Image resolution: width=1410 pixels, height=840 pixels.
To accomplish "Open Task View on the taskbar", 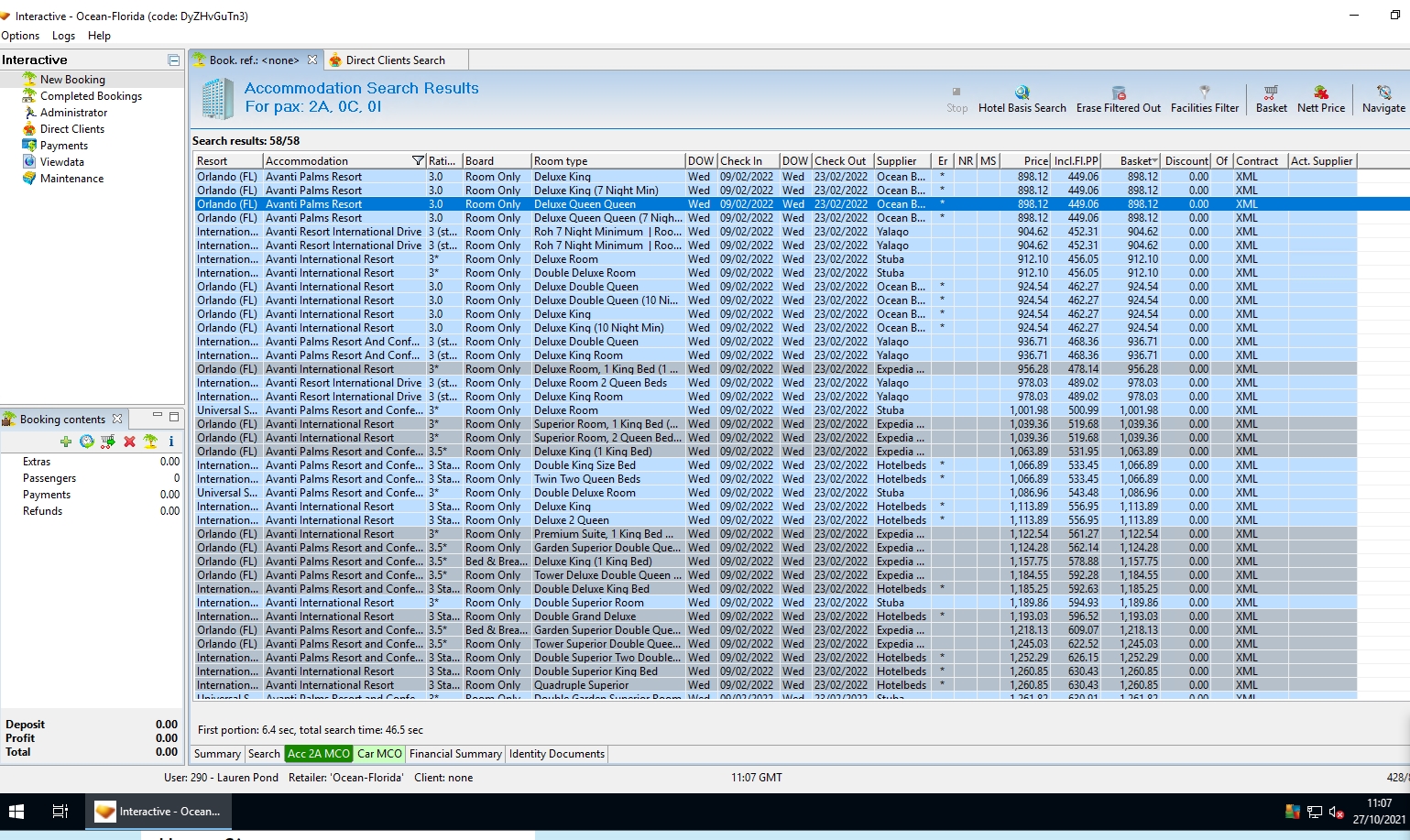I will [x=60, y=812].
